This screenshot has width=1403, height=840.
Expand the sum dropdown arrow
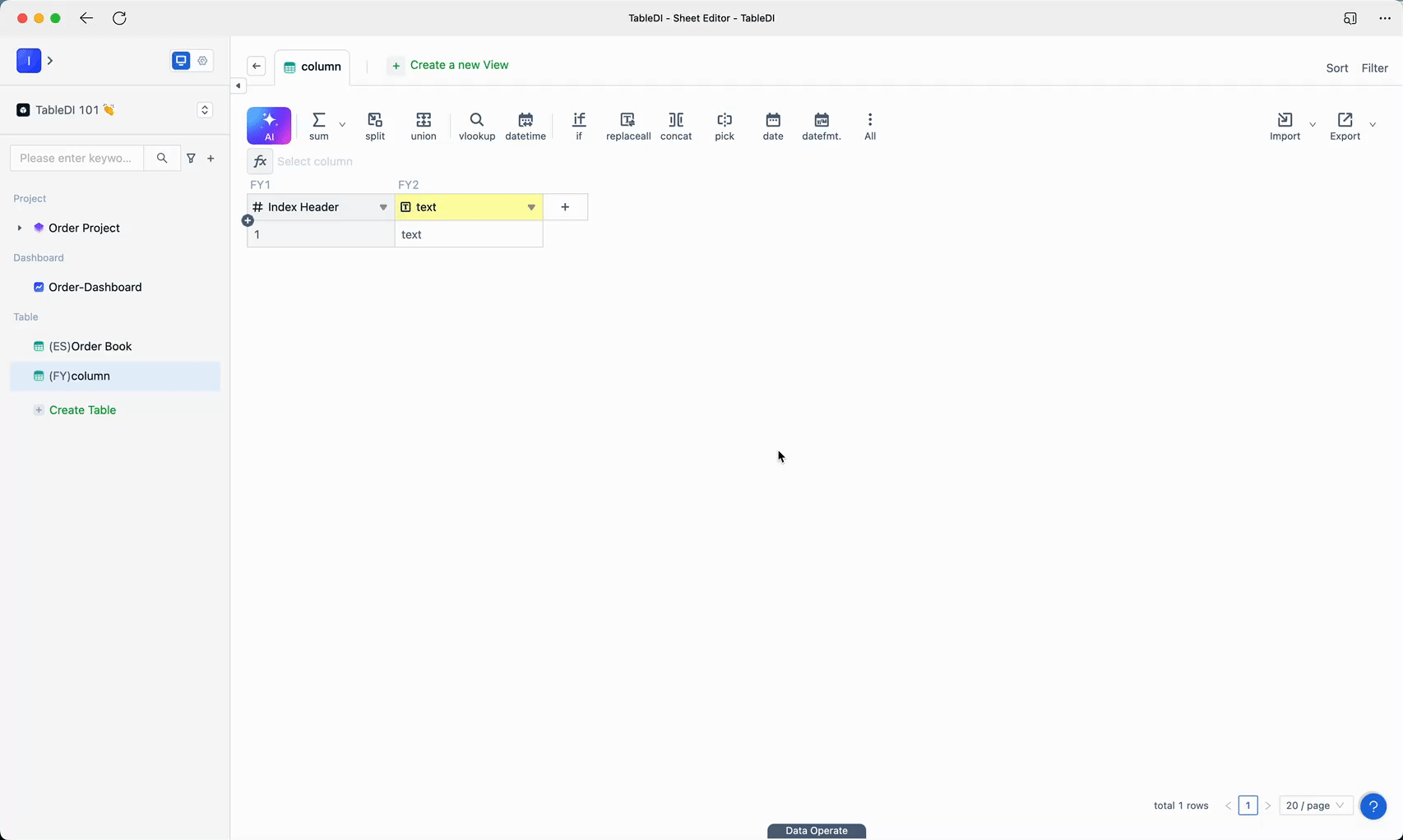pos(342,125)
